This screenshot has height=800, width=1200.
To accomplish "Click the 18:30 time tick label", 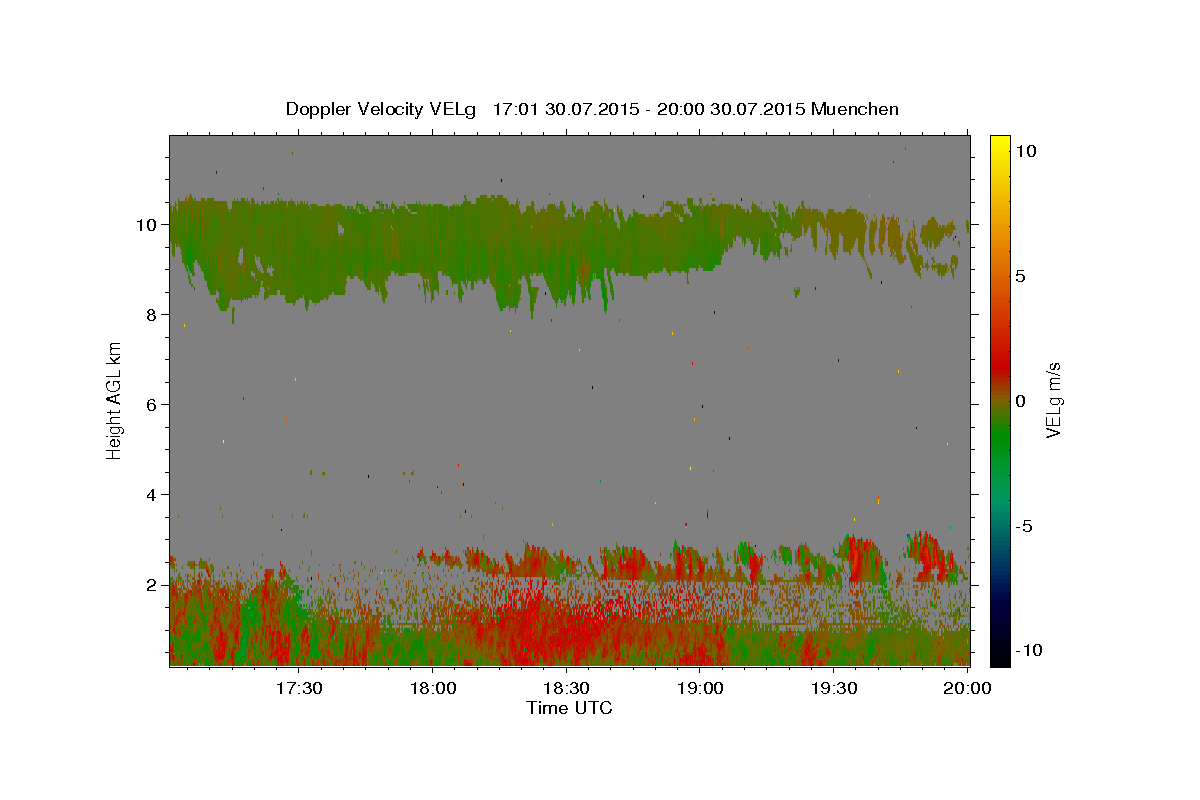I will 566,688.
